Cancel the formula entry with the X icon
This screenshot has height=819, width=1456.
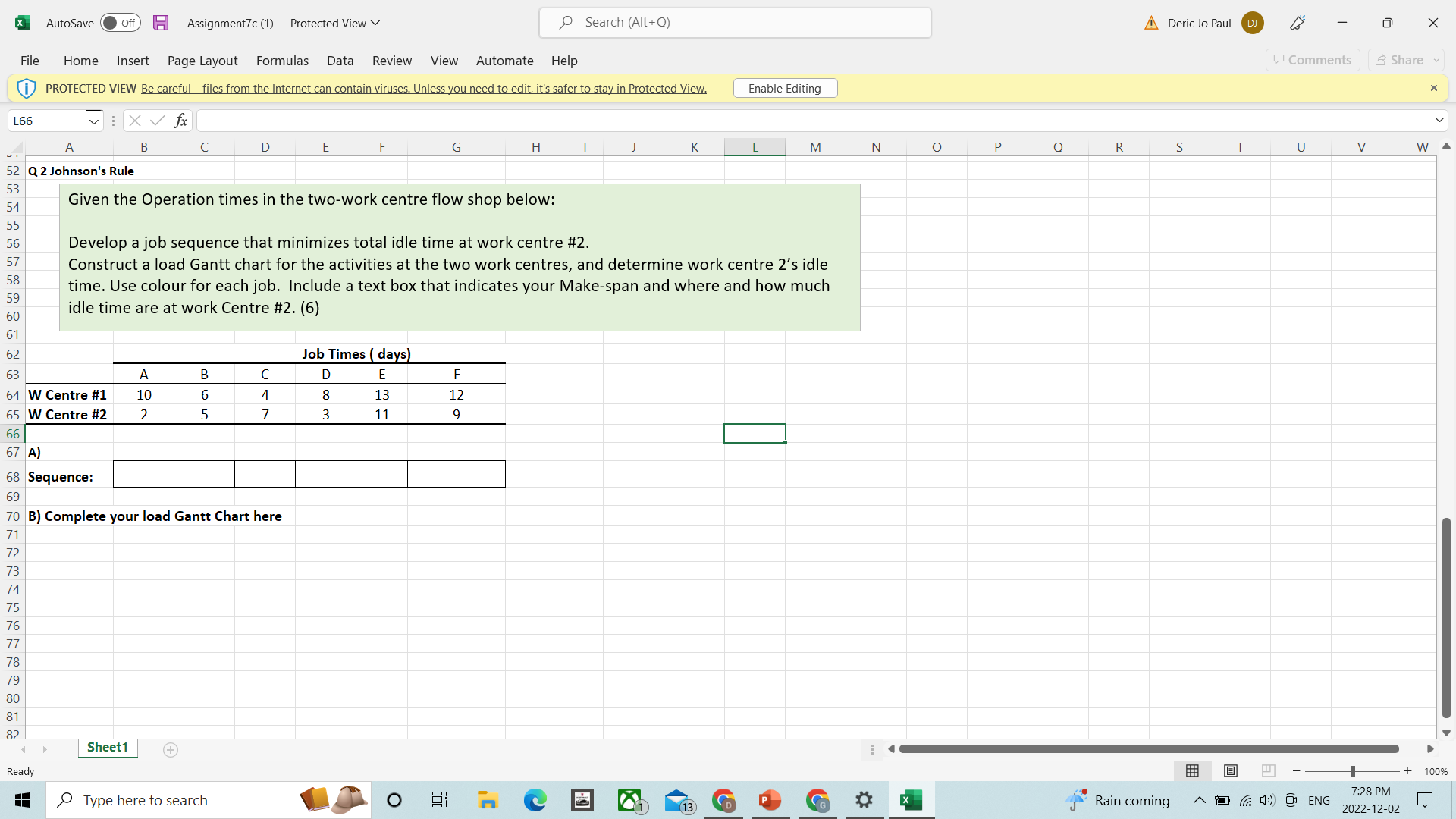[x=134, y=120]
